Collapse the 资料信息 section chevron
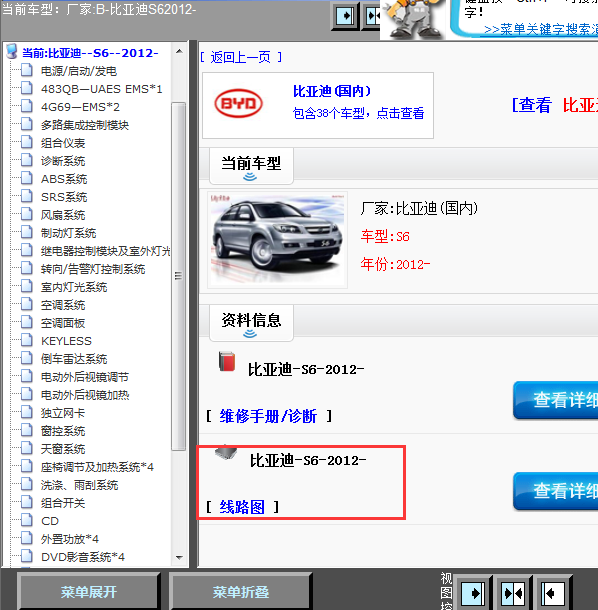598x610 pixels. (x=250, y=334)
